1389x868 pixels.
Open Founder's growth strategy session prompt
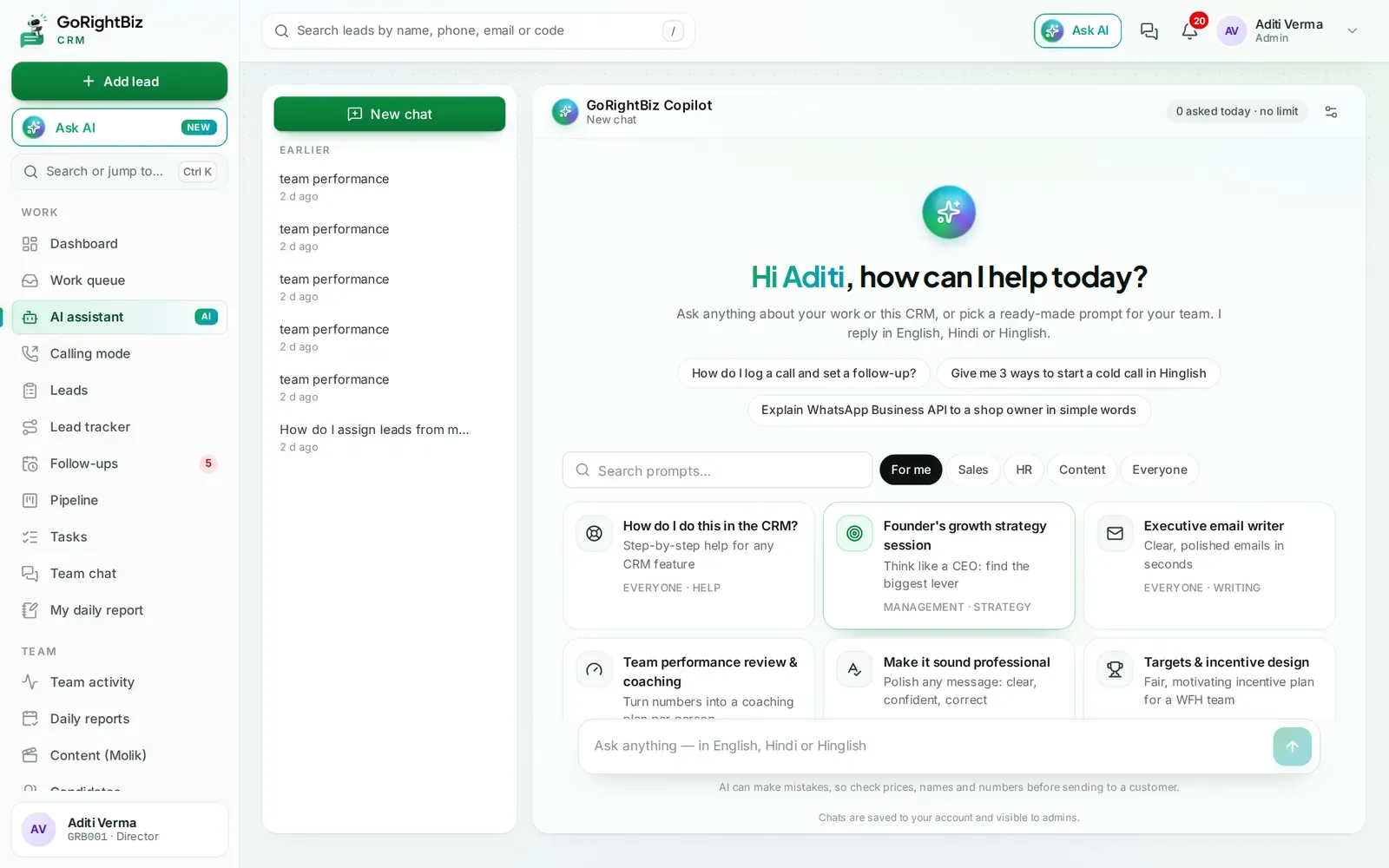[x=949, y=566]
